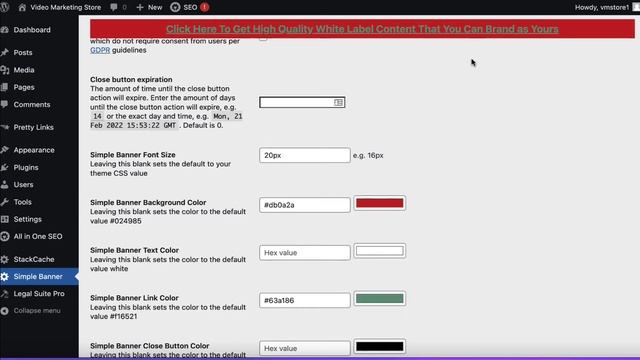Click the Plugins plug icon
Screen dimensions: 640x360
4,167
